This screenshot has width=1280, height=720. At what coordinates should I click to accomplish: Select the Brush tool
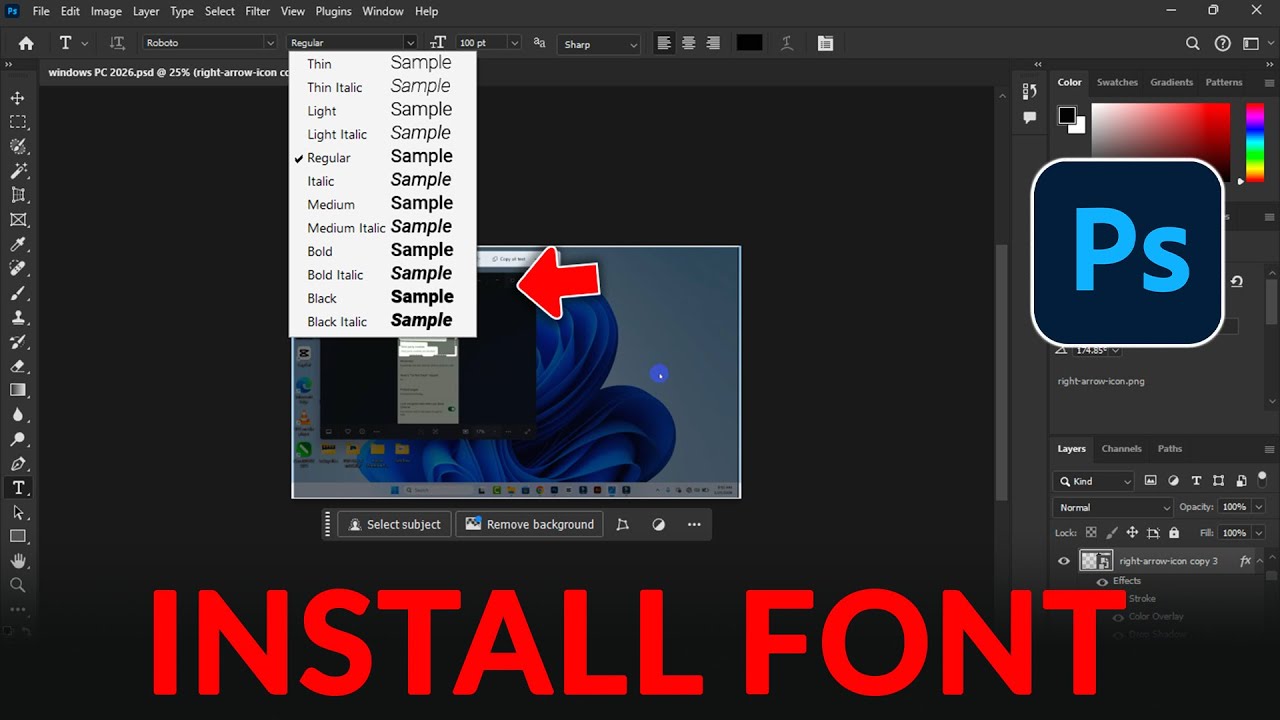18,293
